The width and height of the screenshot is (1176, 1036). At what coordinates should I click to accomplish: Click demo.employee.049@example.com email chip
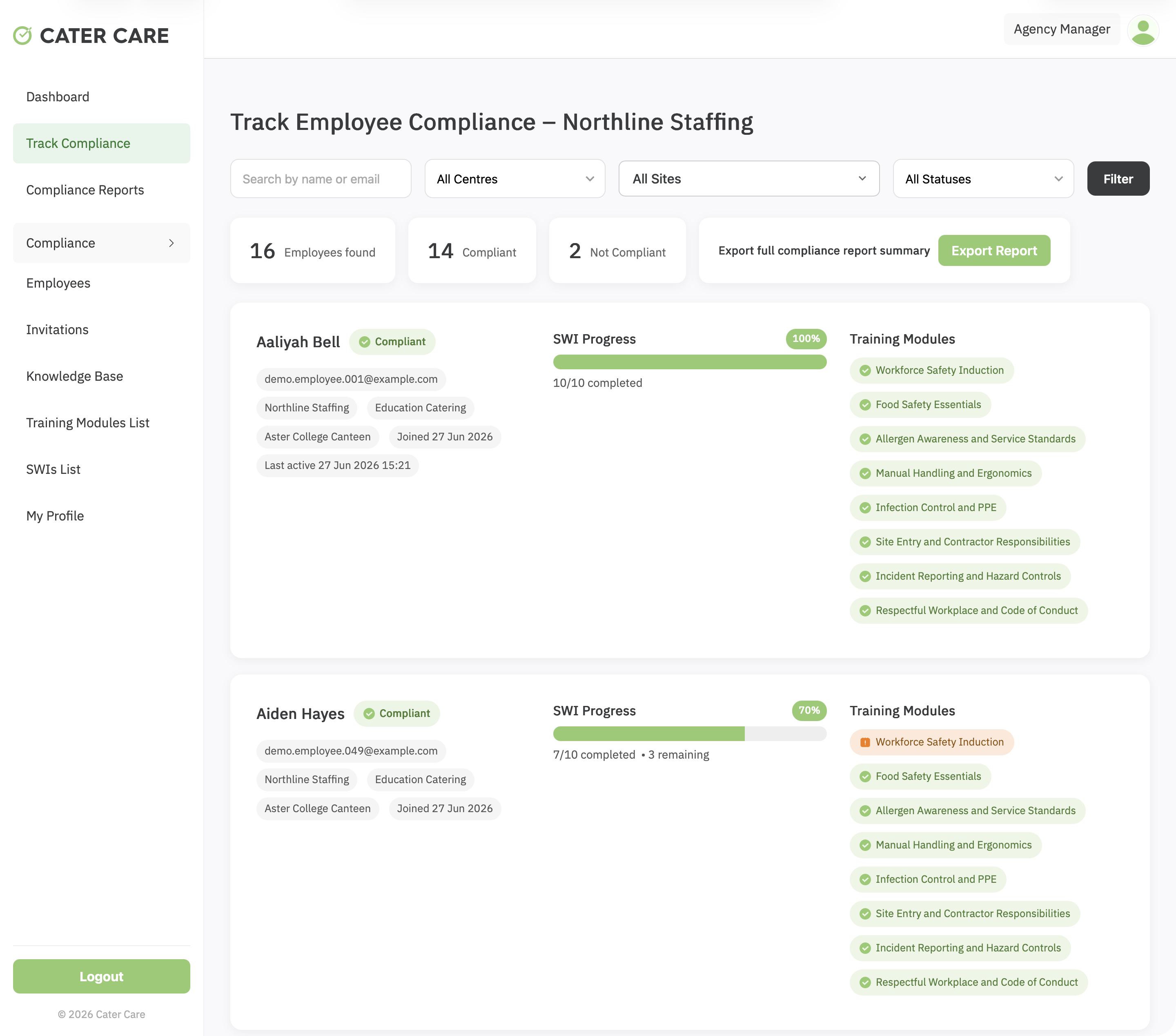pos(351,751)
